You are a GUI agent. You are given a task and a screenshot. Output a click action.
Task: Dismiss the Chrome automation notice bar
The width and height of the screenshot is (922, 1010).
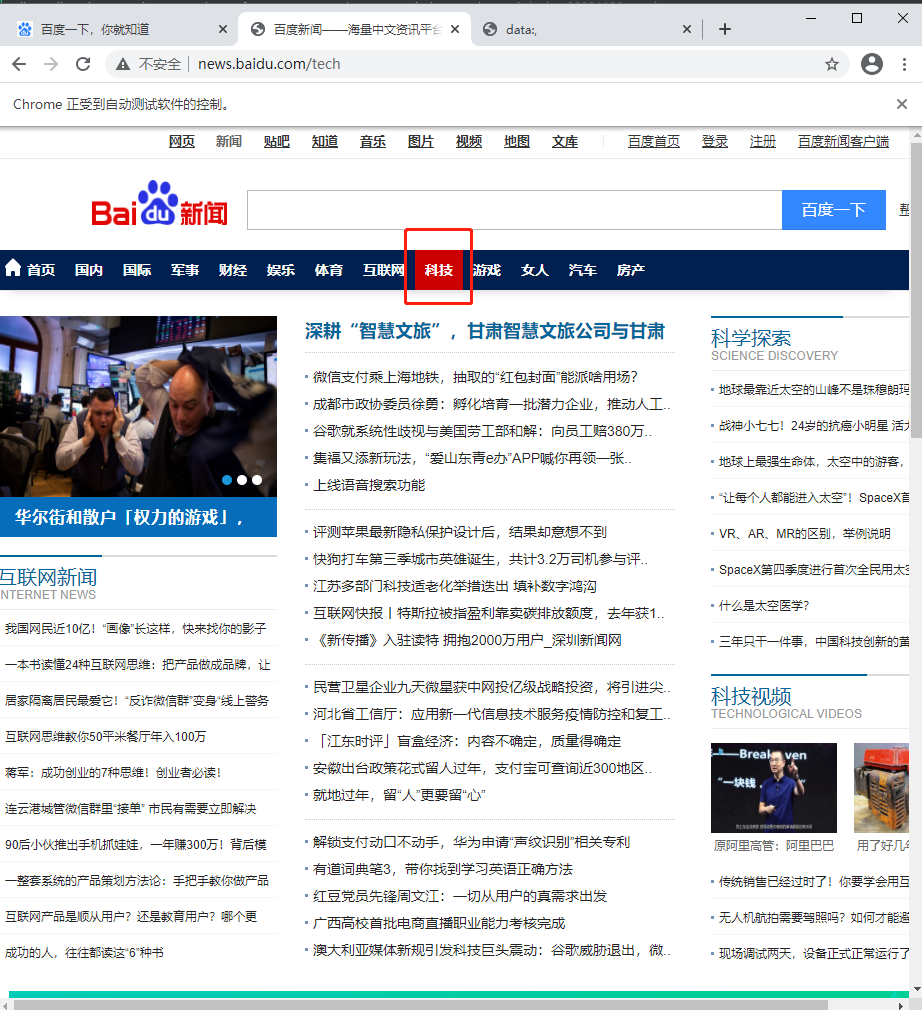click(x=902, y=104)
